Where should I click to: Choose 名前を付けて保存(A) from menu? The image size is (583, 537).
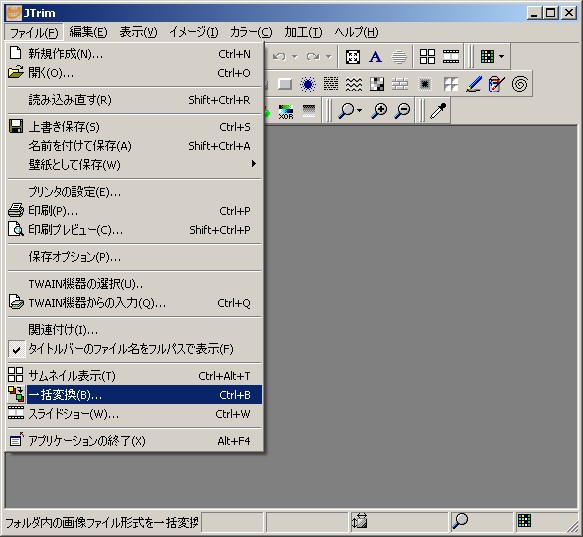tap(135, 146)
